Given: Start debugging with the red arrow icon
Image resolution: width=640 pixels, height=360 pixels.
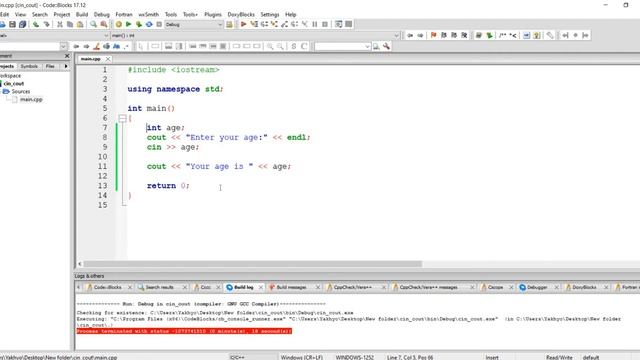Looking at the screenshot, I should (244, 24).
